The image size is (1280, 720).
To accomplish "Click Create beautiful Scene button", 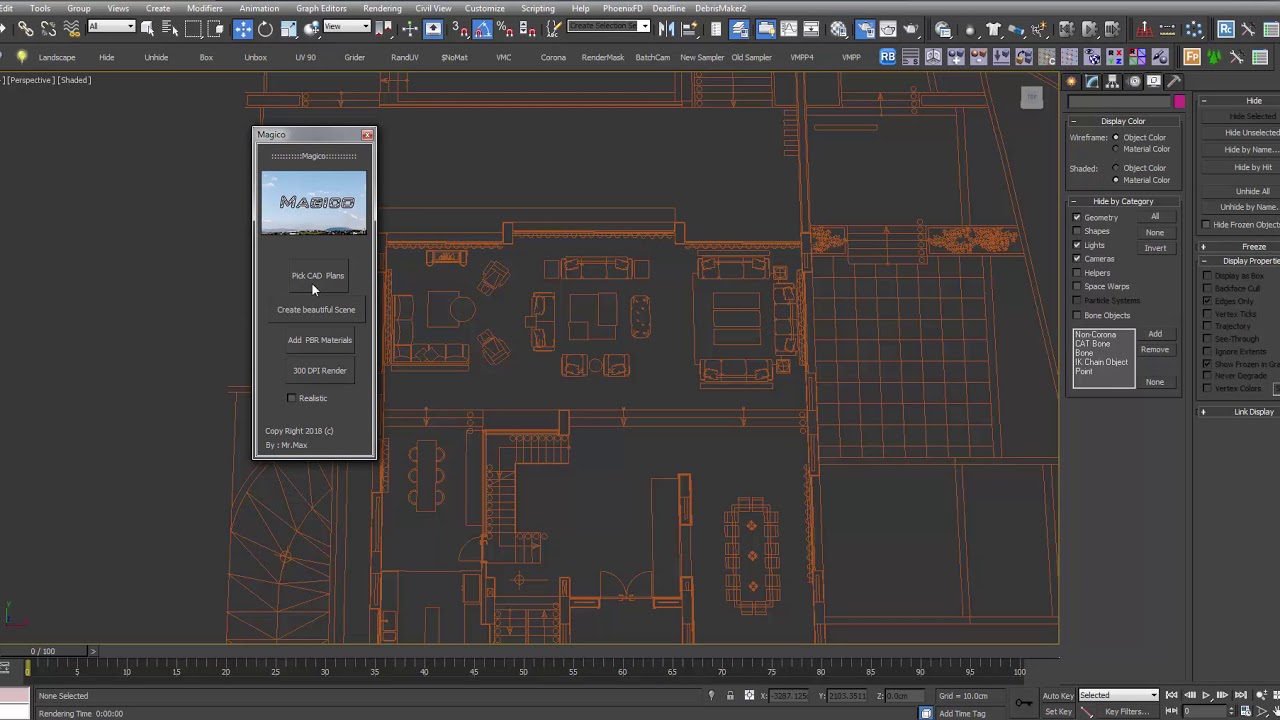I will tap(316, 310).
